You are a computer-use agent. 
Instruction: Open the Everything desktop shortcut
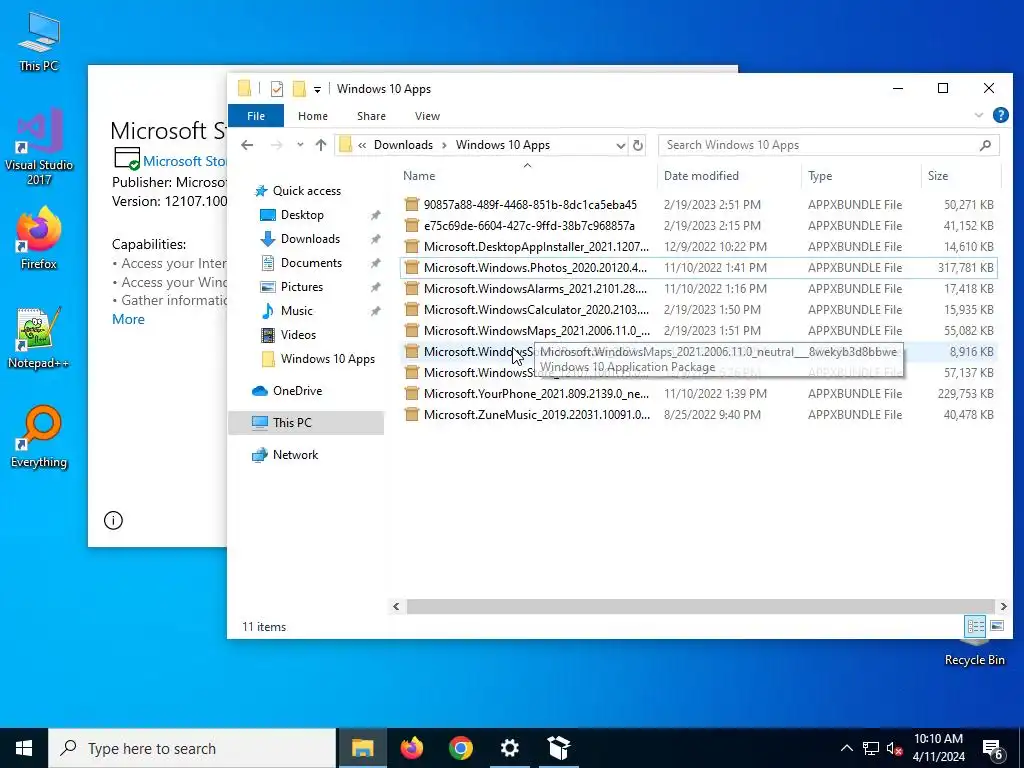(x=39, y=437)
